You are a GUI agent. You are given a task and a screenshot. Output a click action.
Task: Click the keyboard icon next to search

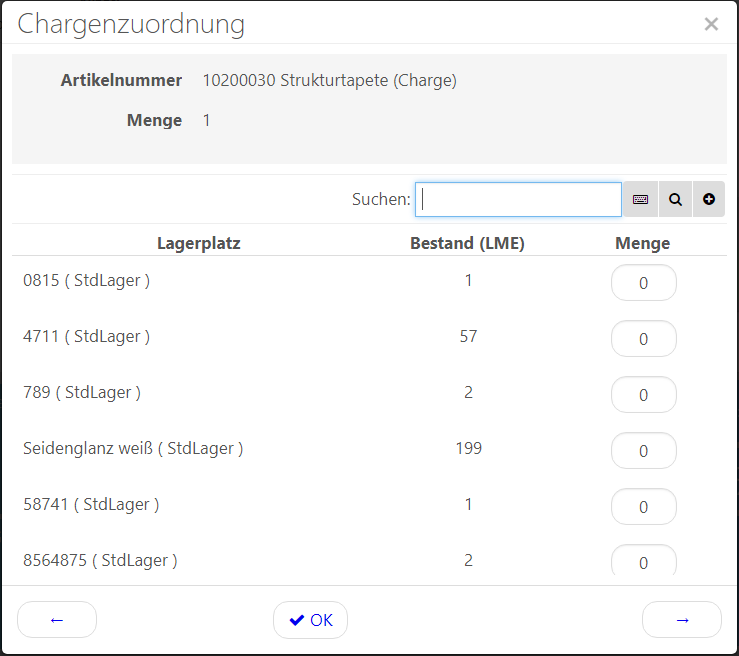pyautogui.click(x=640, y=200)
